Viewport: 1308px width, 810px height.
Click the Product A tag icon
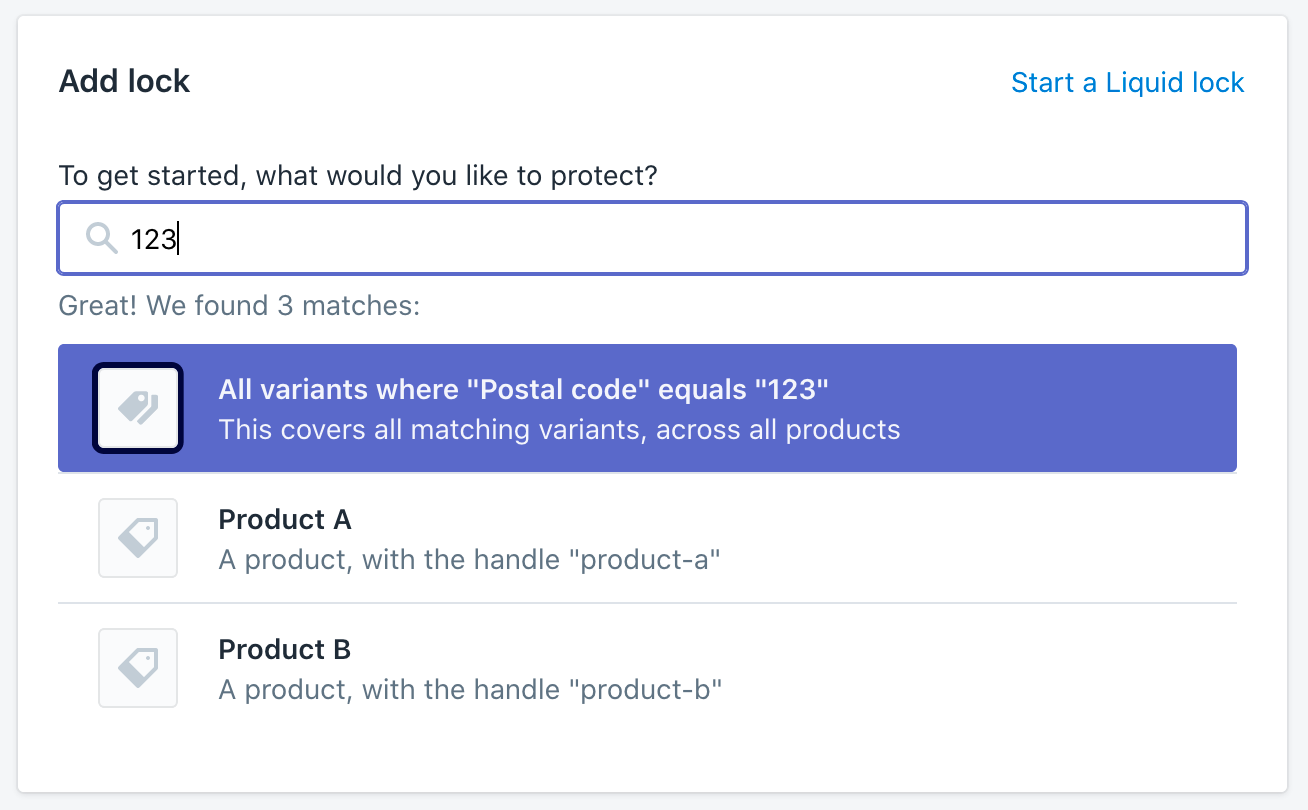(x=138, y=538)
